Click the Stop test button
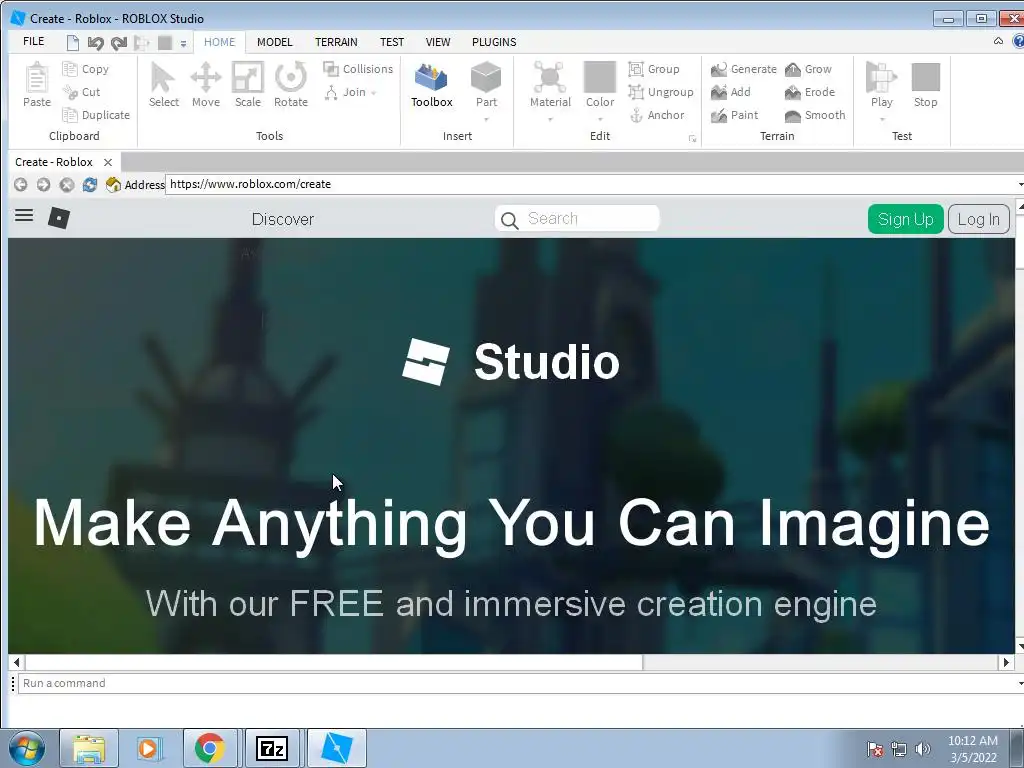 coord(925,85)
